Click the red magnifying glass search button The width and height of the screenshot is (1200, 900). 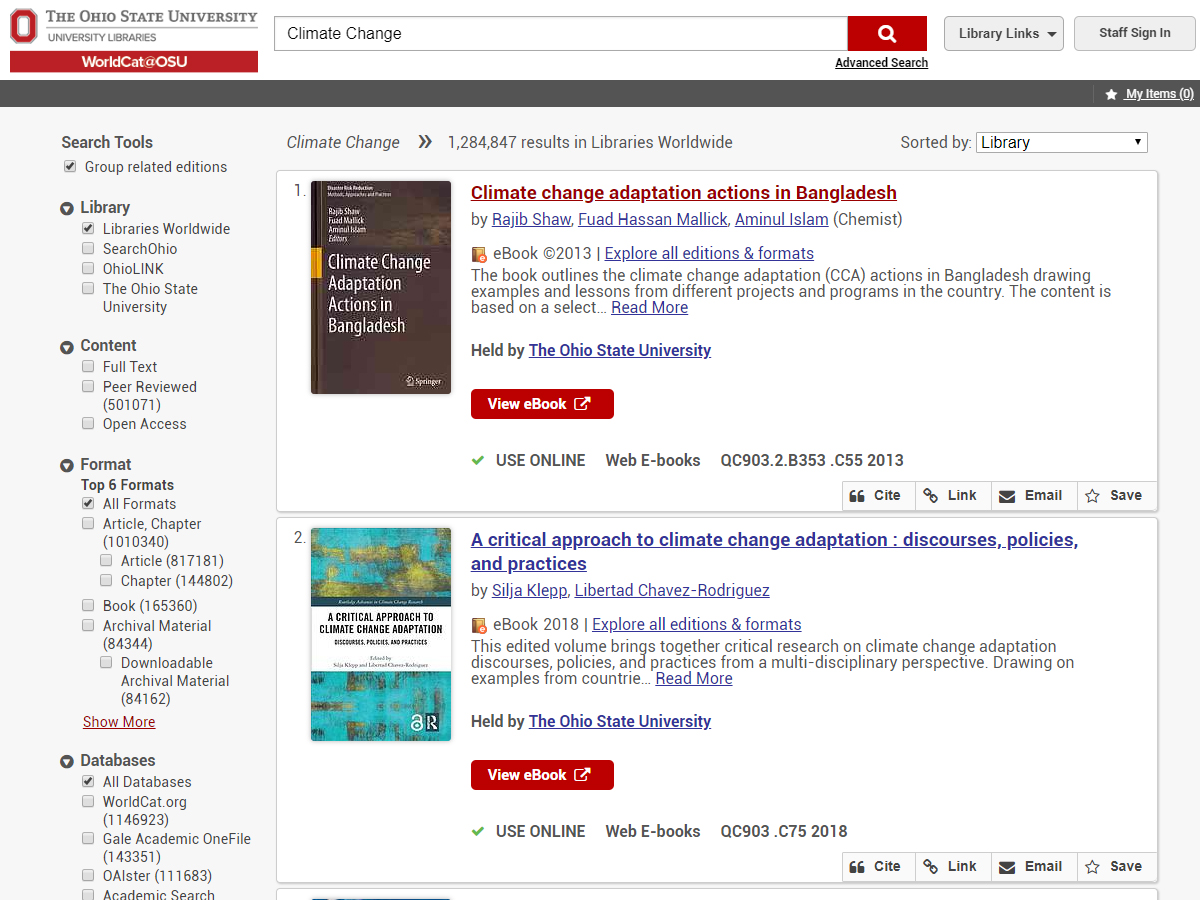pos(887,34)
